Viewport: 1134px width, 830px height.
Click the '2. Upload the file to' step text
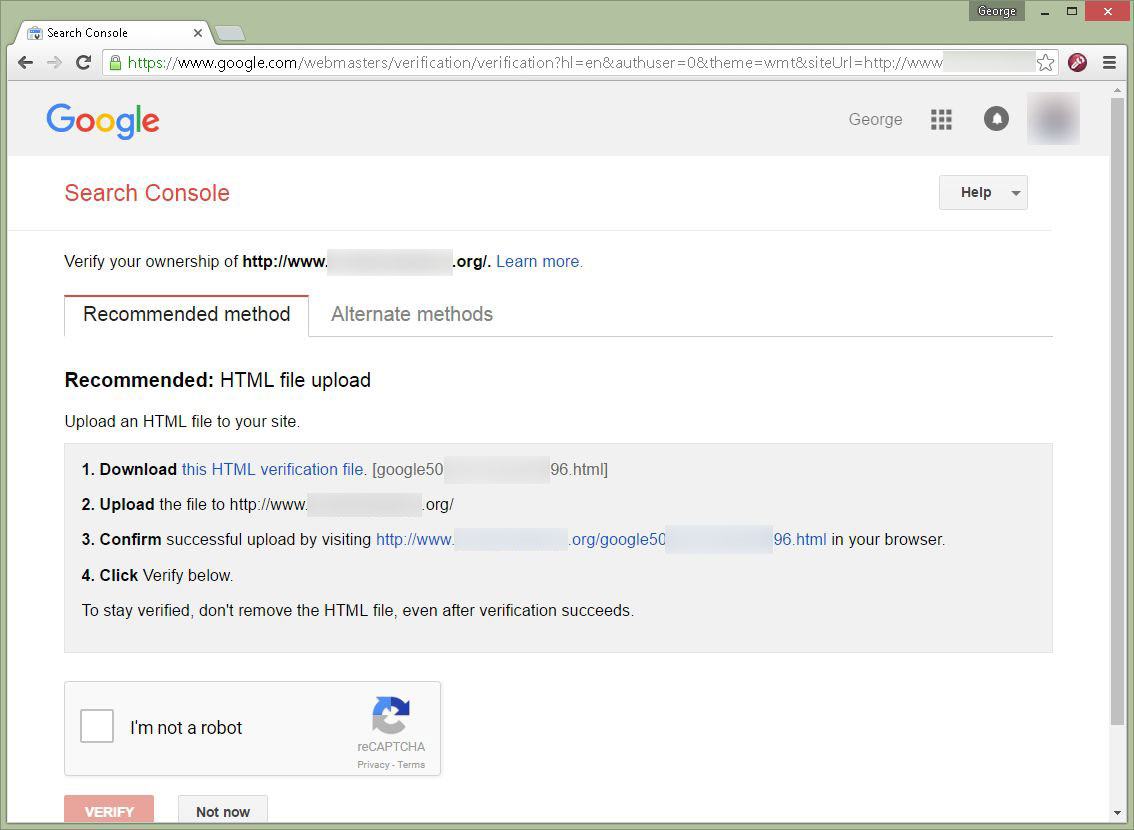[268, 505]
